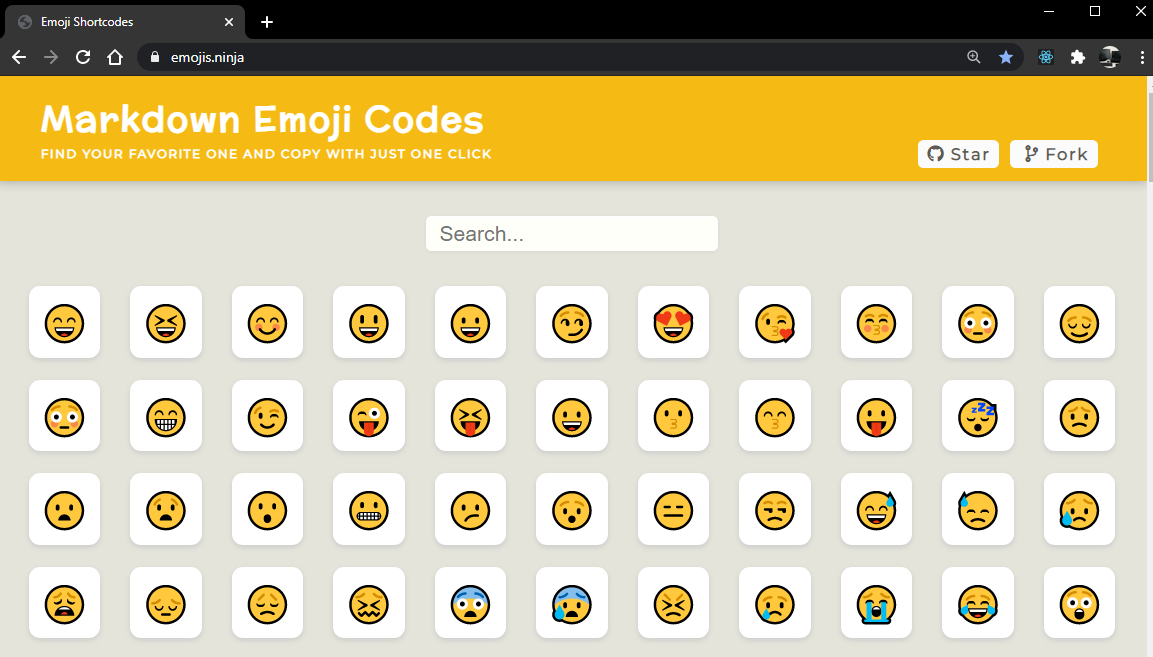Select the smirking face emoji
This screenshot has height=657, width=1153.
tap(571, 322)
